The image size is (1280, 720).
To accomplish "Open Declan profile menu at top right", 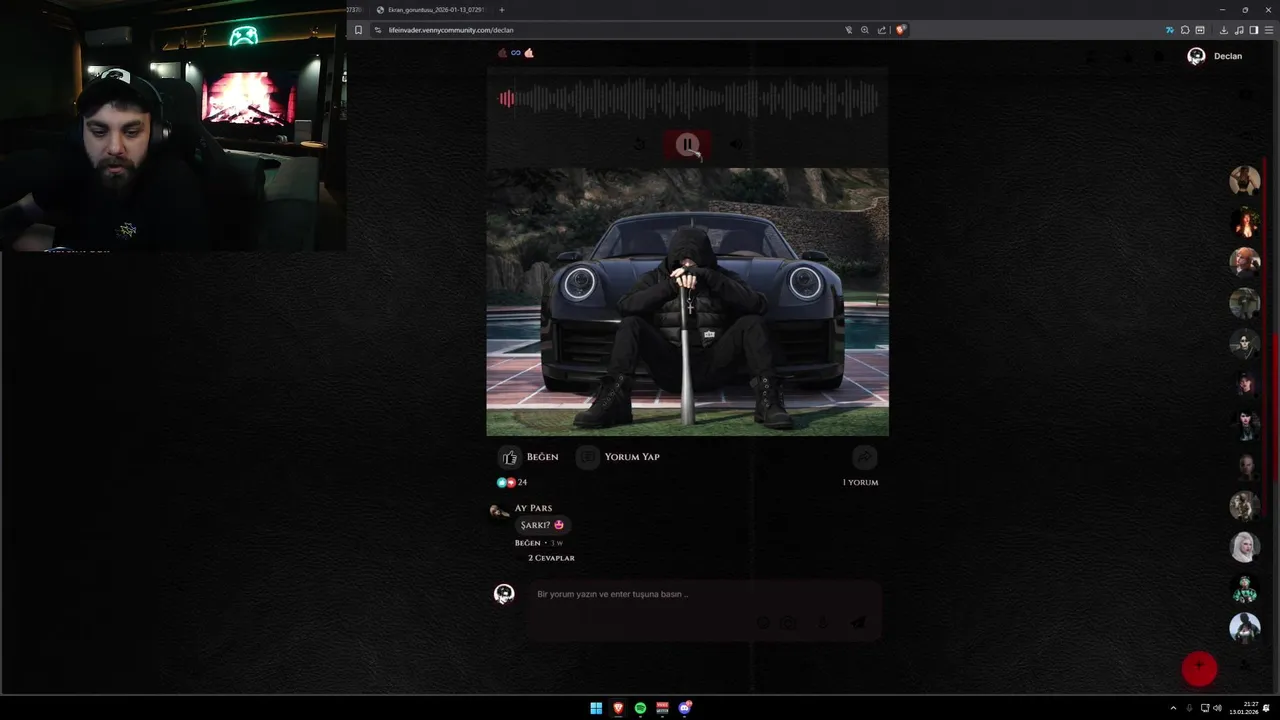I will tap(1215, 56).
